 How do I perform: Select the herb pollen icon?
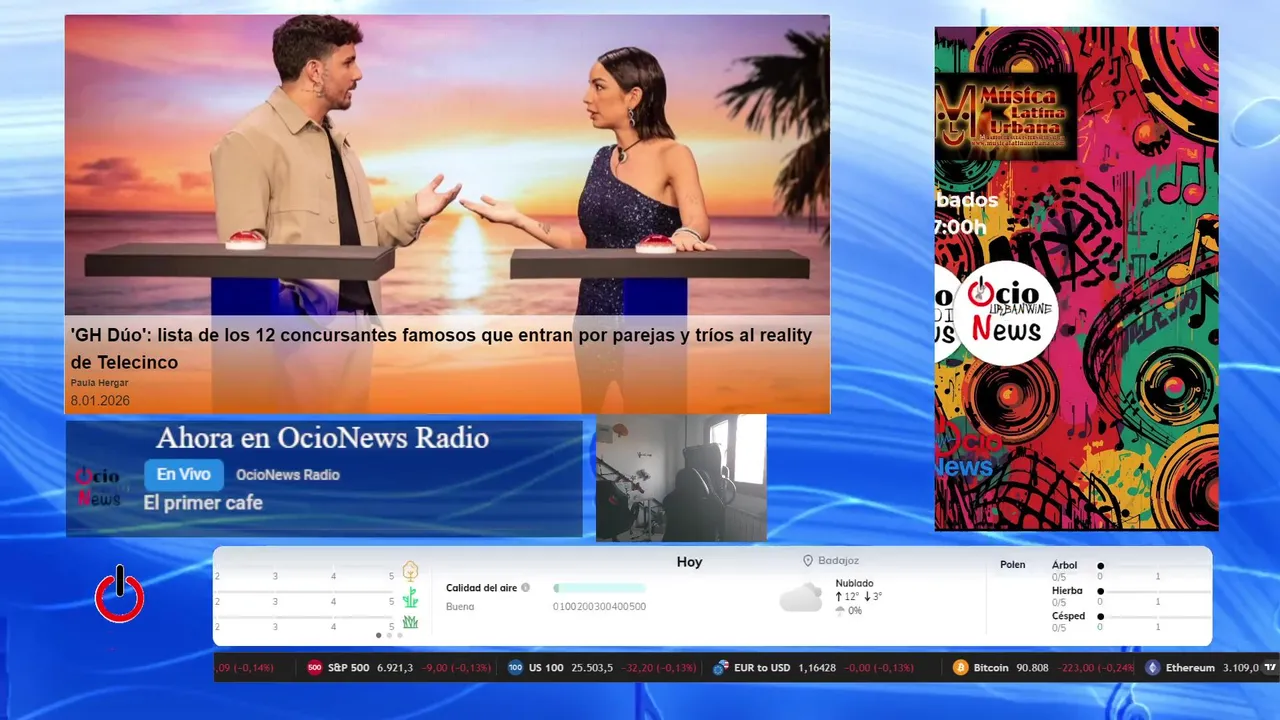(x=410, y=598)
